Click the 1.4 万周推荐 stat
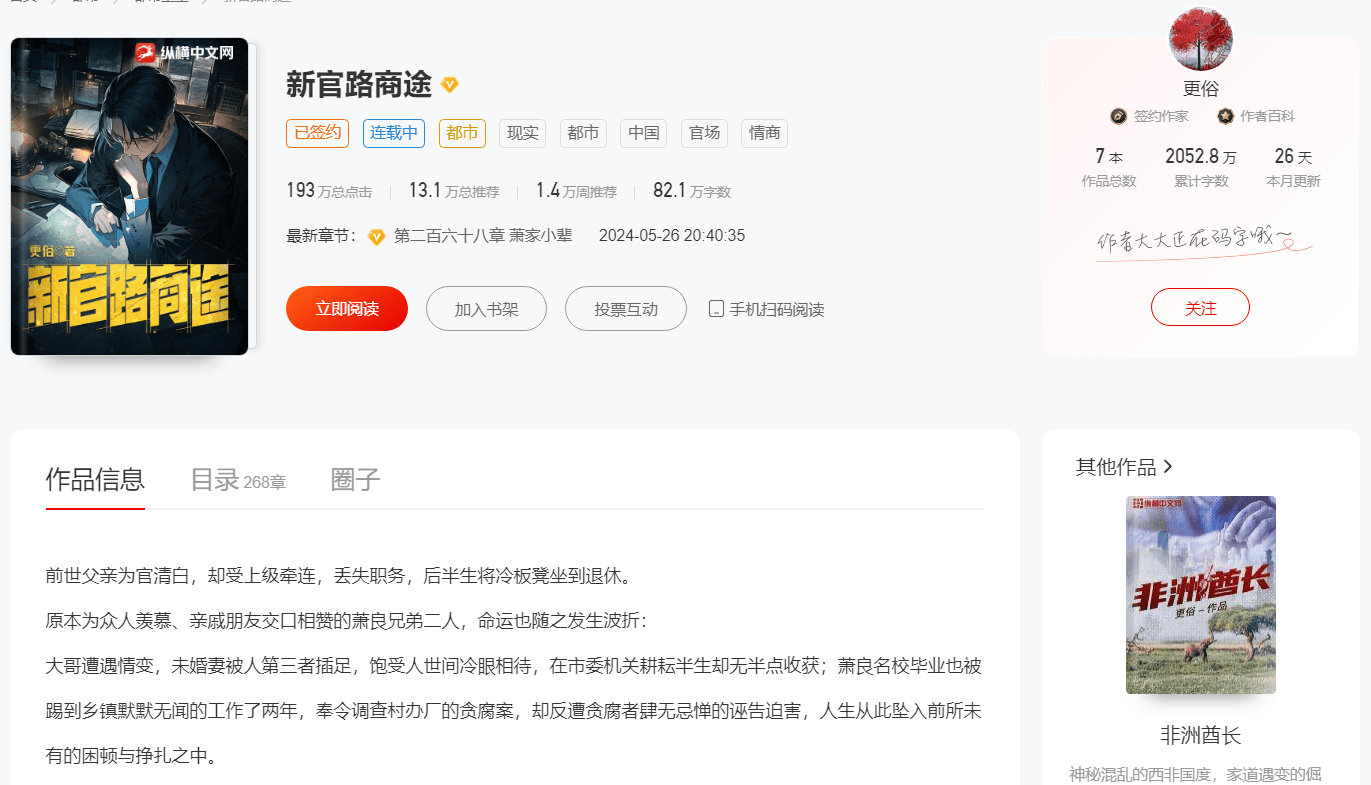This screenshot has width=1371, height=785. [x=576, y=191]
